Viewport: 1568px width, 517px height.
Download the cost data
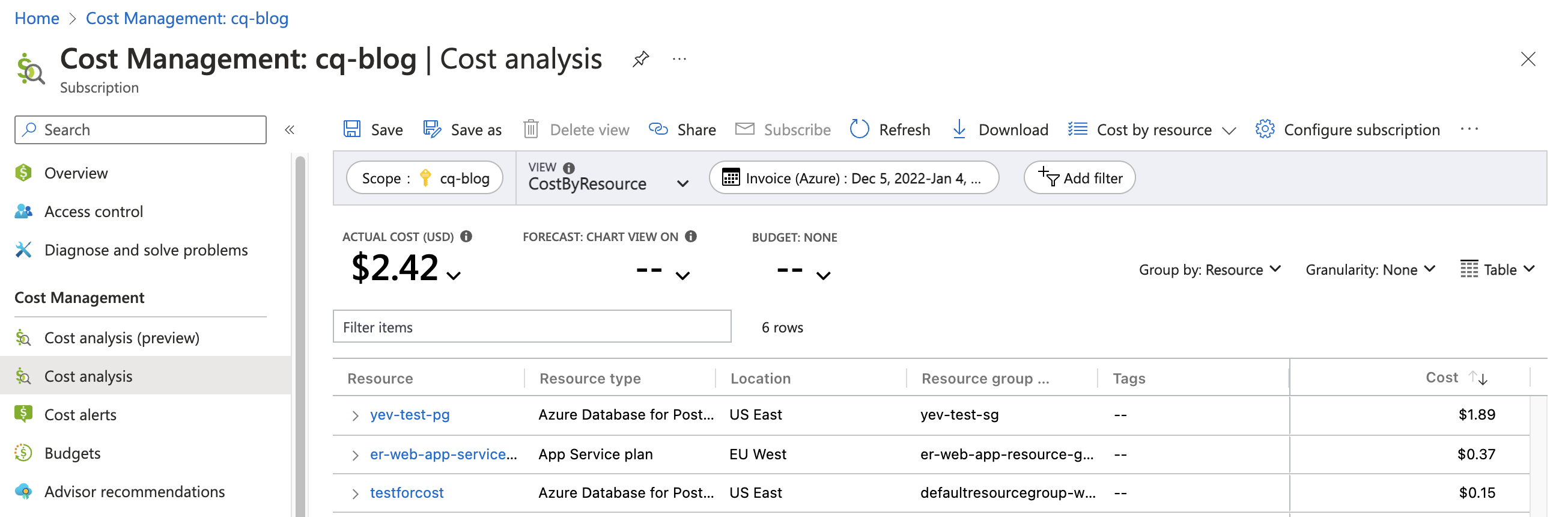[x=1000, y=130]
